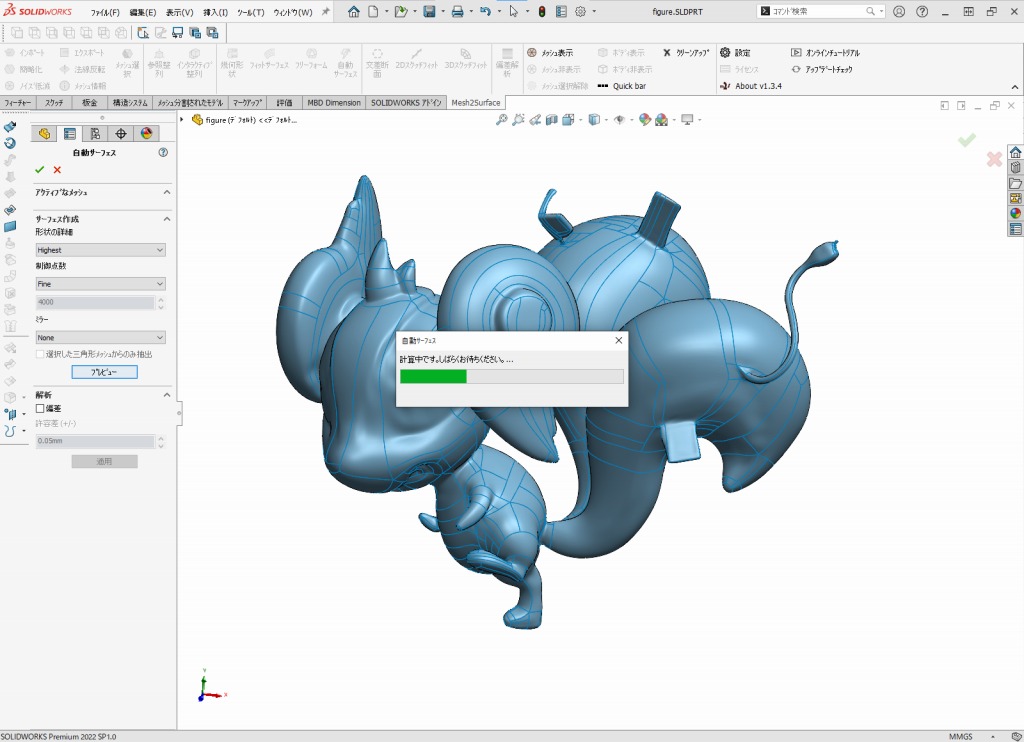
Task: Open the 表示(V) menu
Action: pyautogui.click(x=180, y=12)
